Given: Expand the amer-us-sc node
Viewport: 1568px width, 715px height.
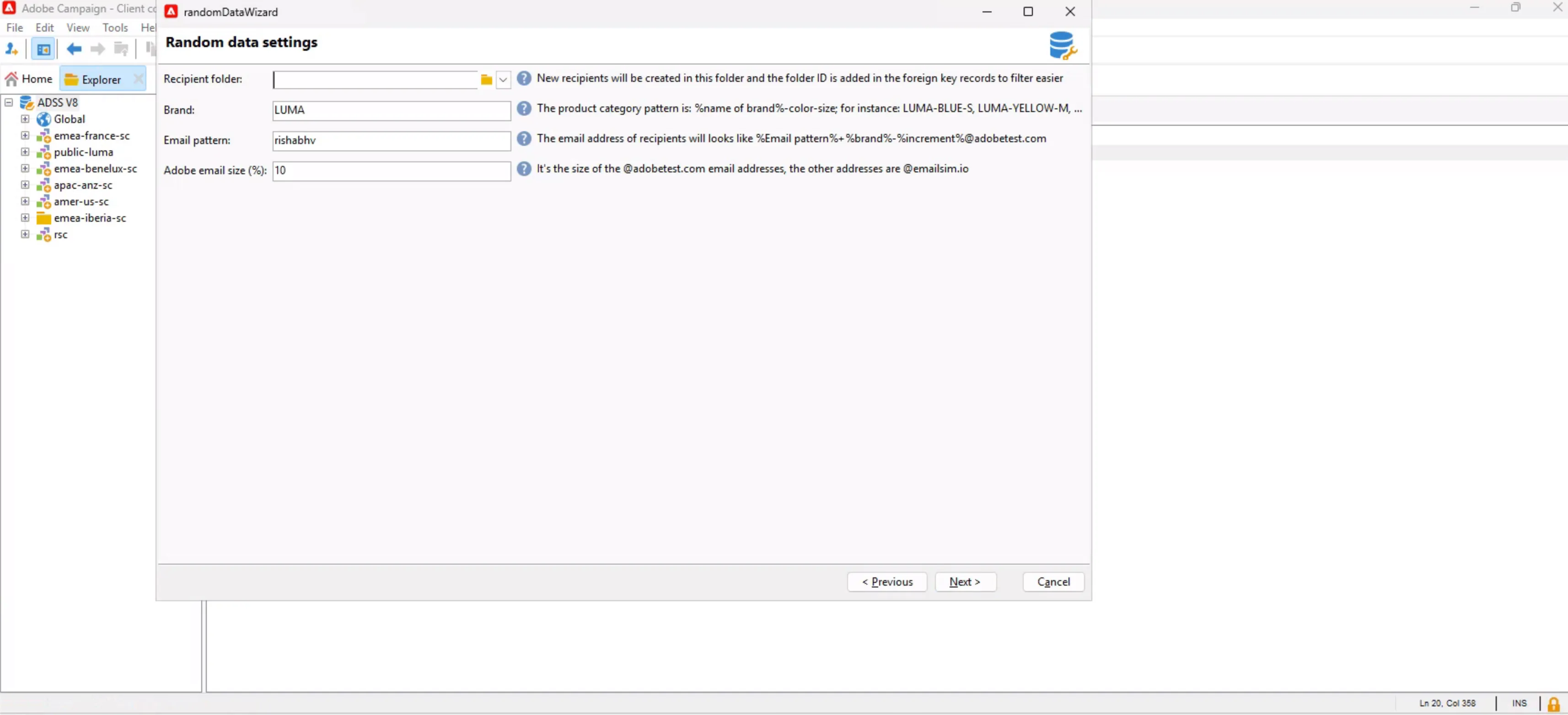Looking at the screenshot, I should 25,201.
